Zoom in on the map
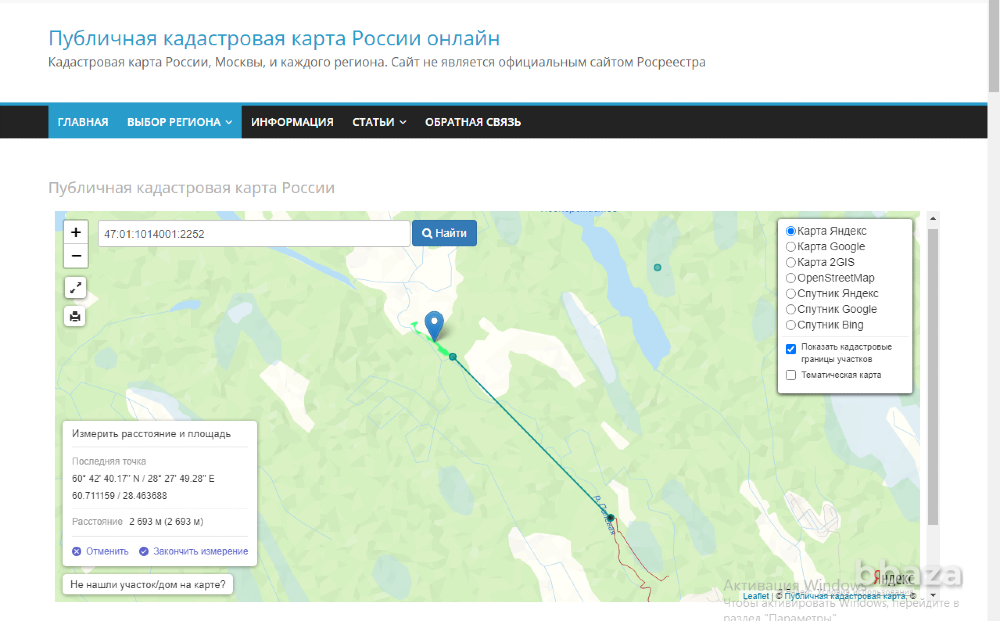1000x621 pixels. pyautogui.click(x=76, y=232)
